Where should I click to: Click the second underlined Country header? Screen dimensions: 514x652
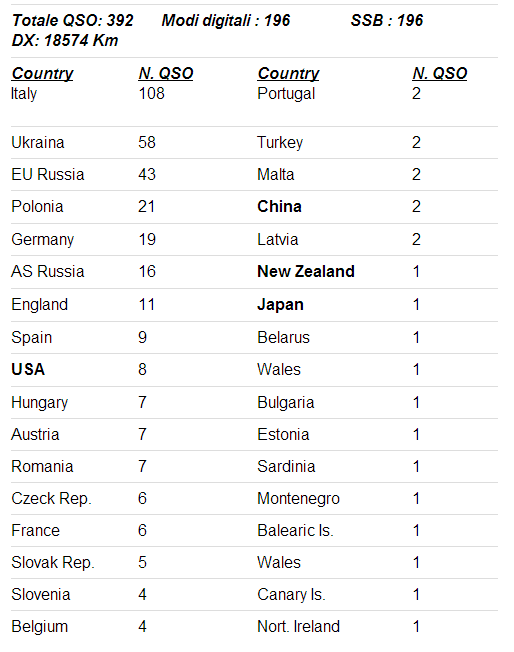coord(288,74)
